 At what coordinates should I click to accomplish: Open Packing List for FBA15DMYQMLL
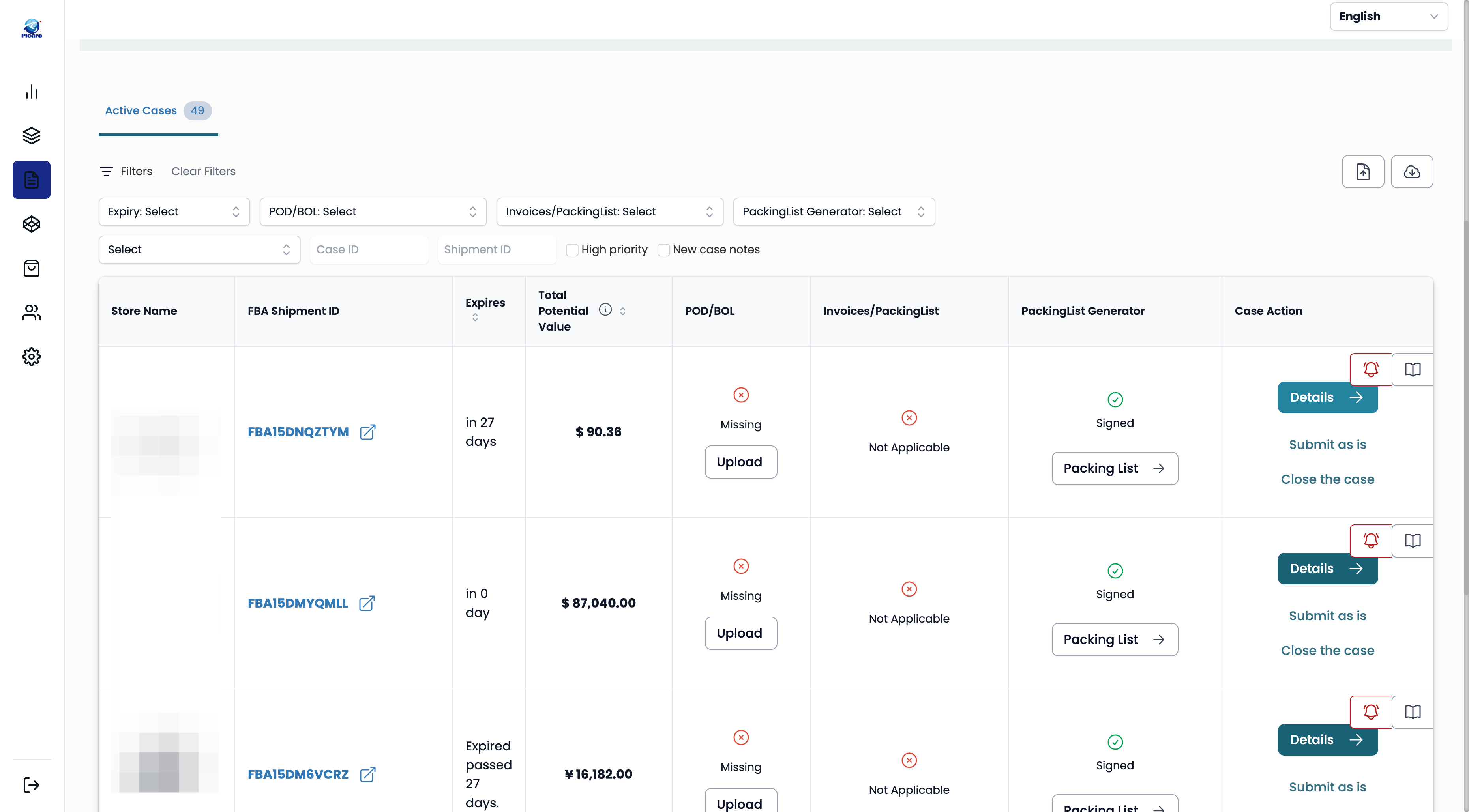(x=1114, y=639)
